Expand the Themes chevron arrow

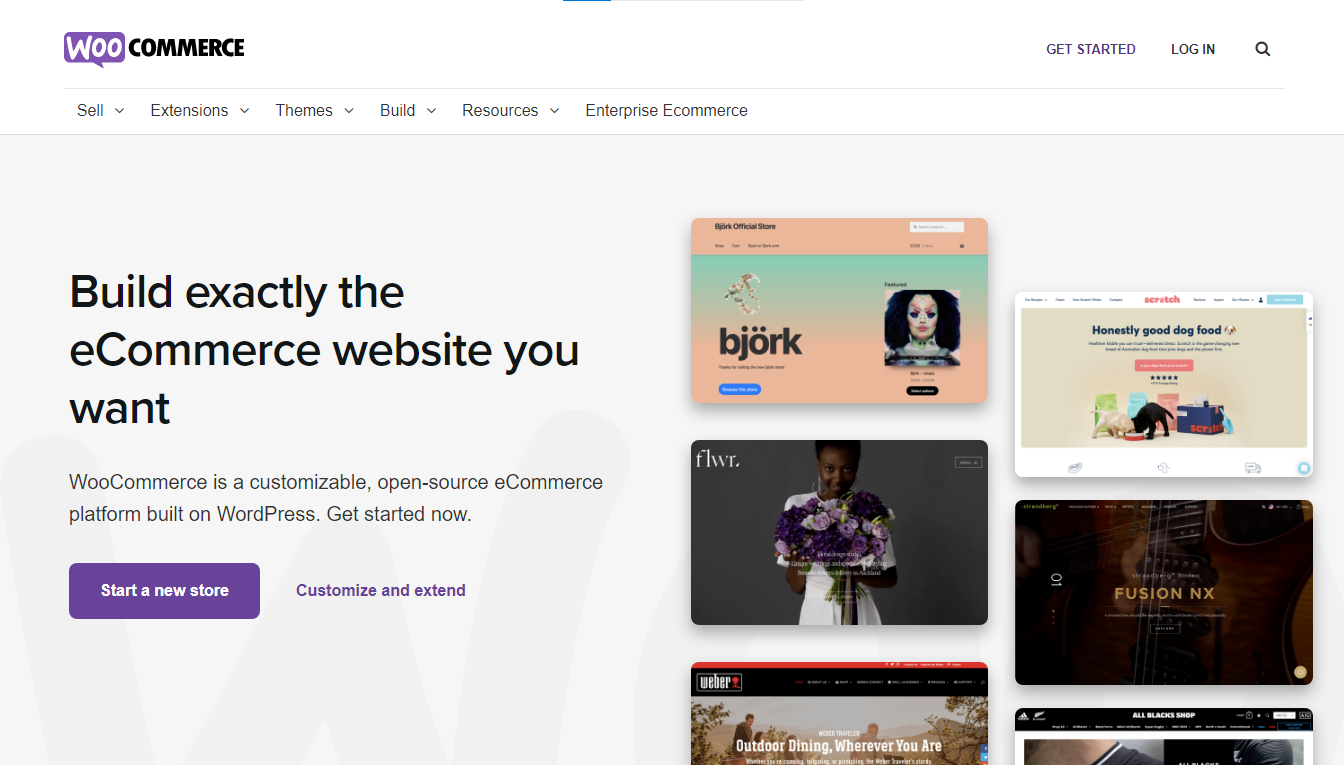(x=349, y=111)
